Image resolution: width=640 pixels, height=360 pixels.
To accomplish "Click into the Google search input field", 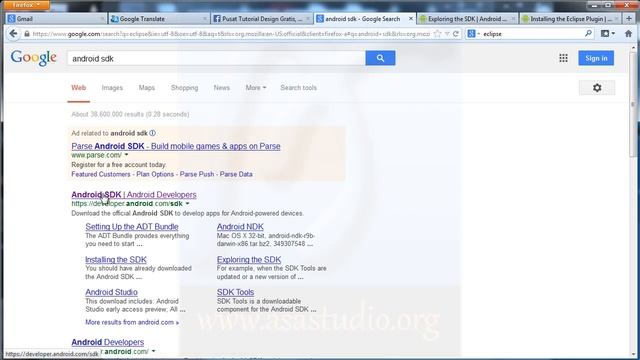I will pos(216,58).
